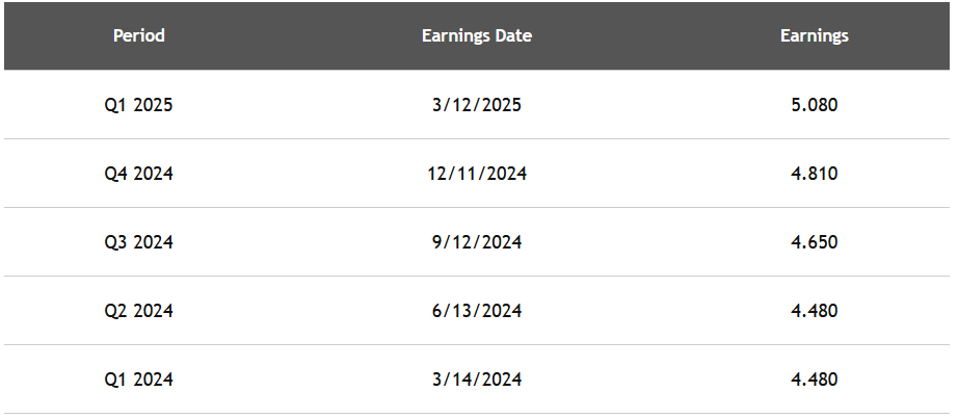The image size is (958, 418).
Task: Click the 5.080 earnings value
Action: (x=814, y=104)
